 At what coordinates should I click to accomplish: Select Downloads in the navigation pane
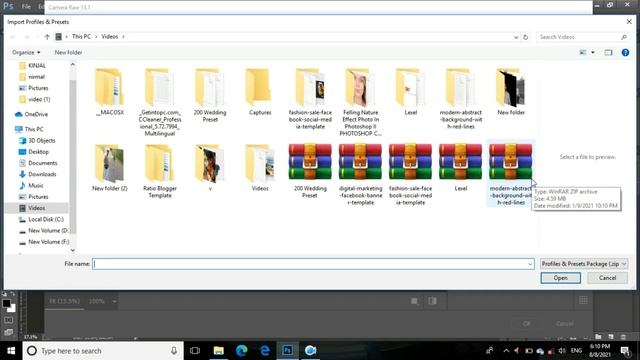(x=38, y=174)
